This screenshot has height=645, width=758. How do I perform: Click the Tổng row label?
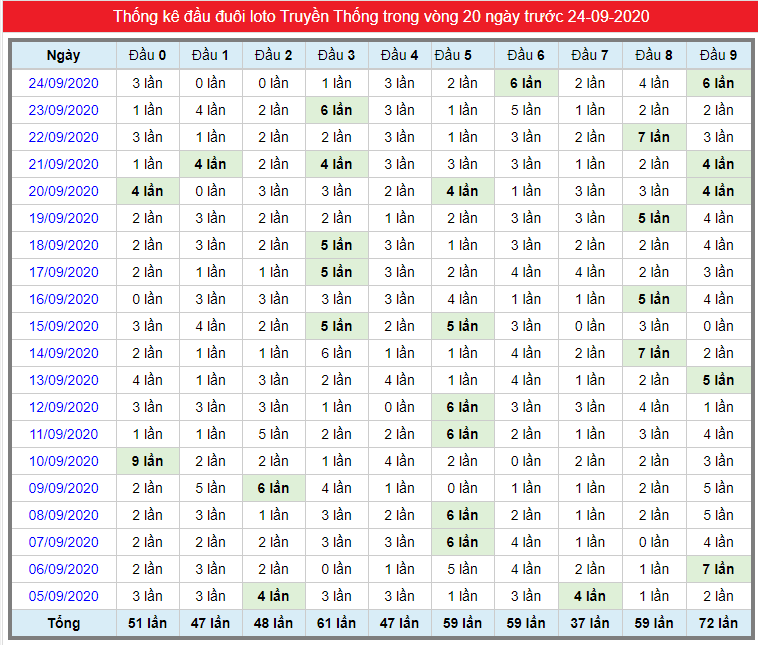63,623
